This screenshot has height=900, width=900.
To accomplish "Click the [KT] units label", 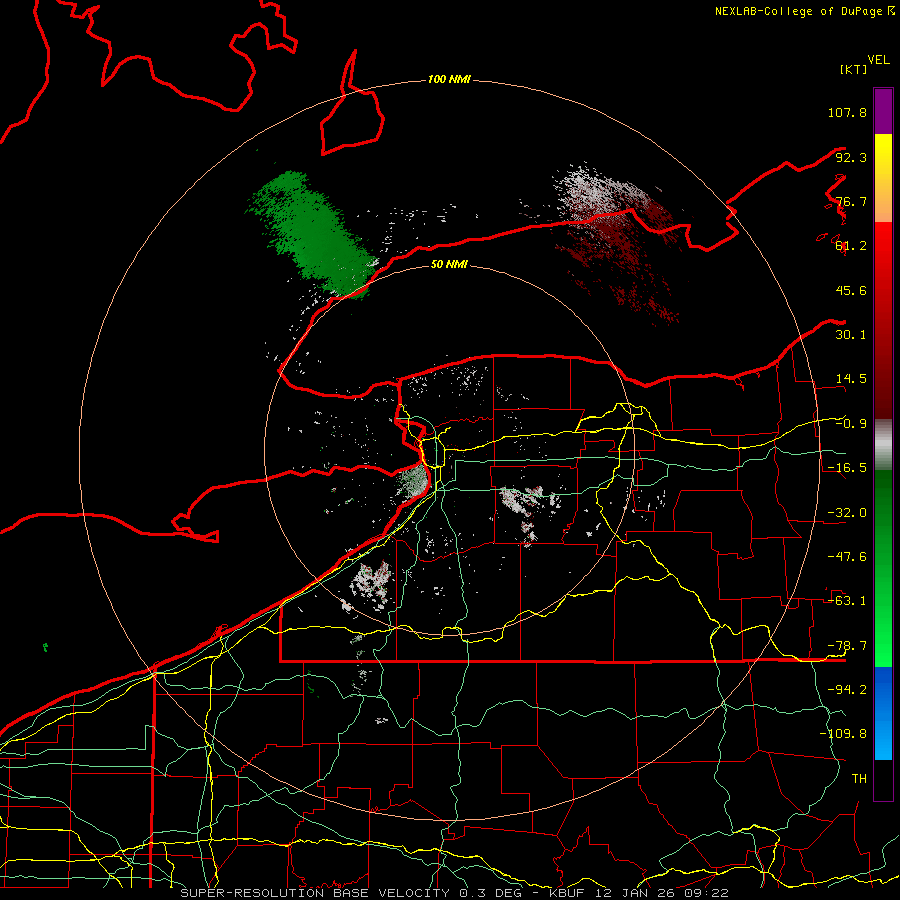I will 853,69.
